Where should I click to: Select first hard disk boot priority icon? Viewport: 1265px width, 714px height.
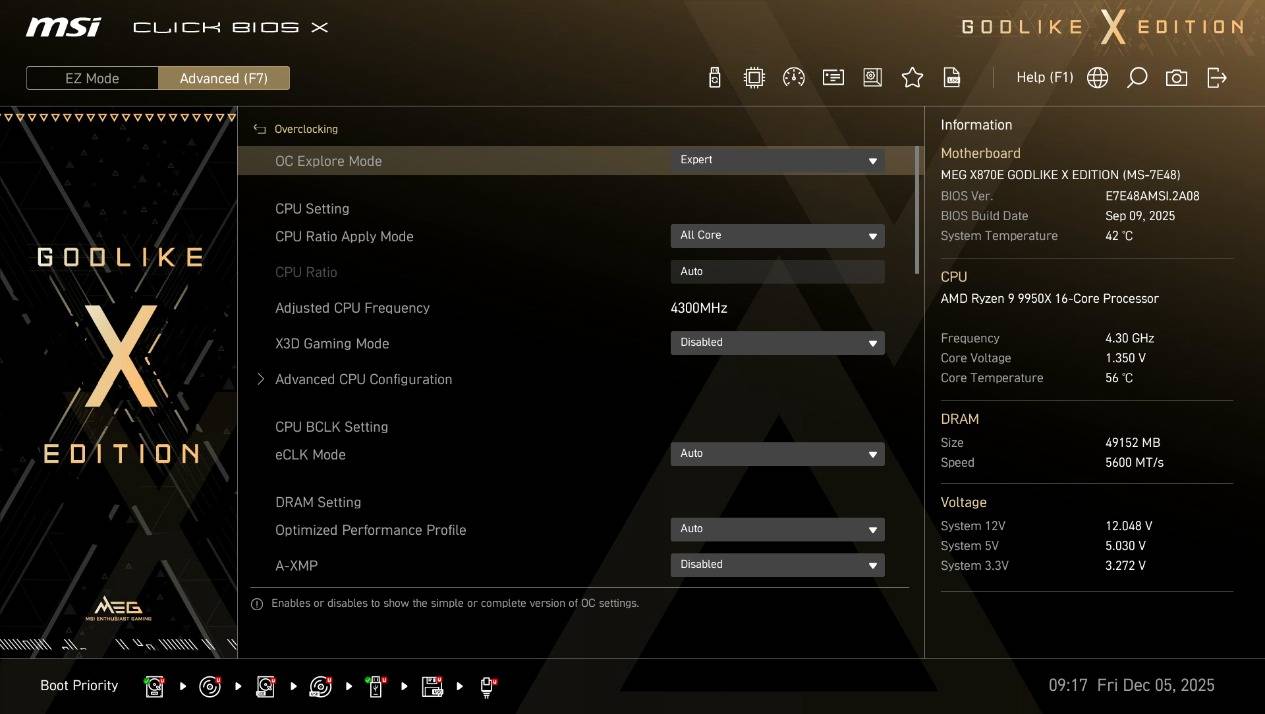[x=155, y=686]
